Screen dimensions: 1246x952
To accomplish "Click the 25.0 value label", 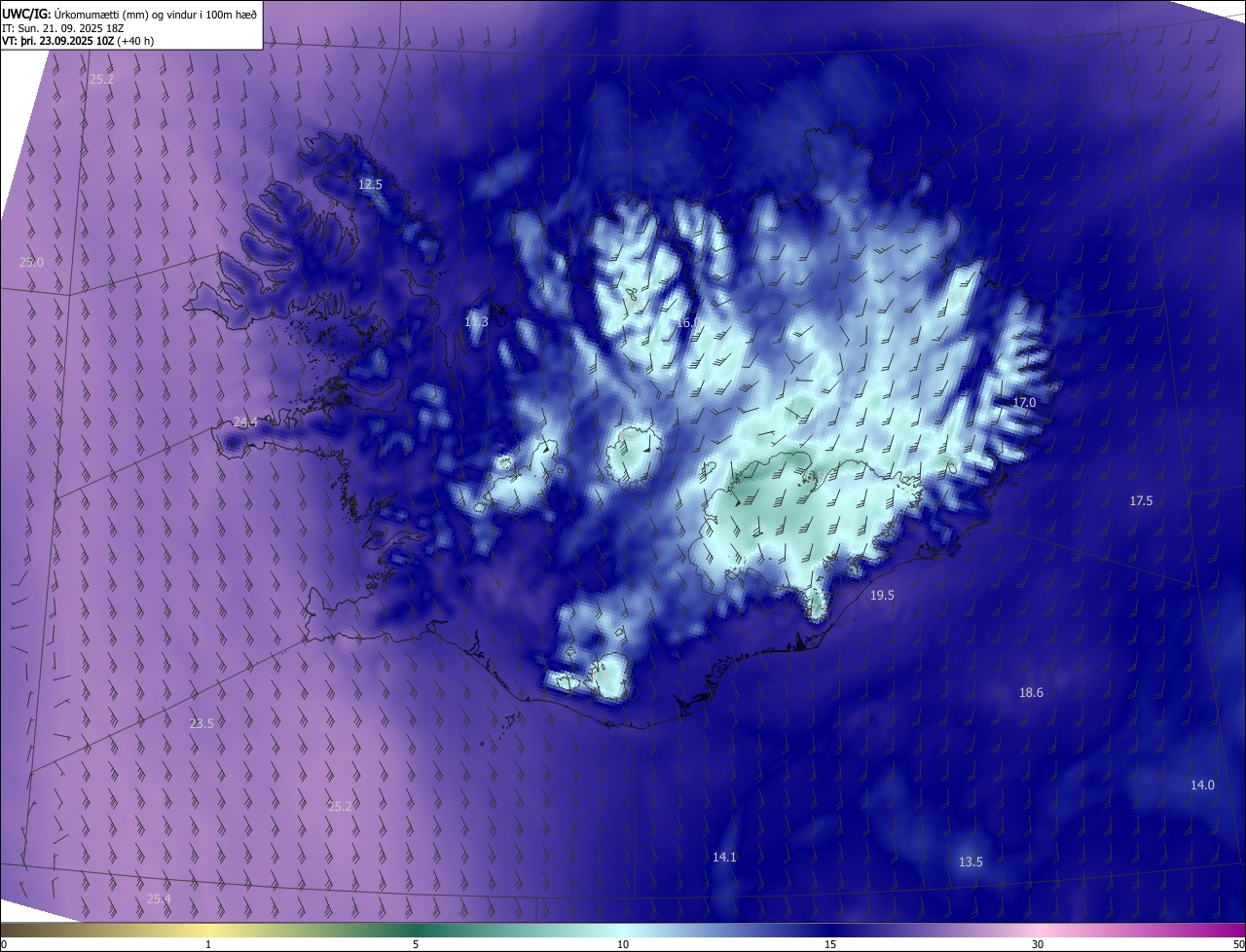I will point(31,262).
